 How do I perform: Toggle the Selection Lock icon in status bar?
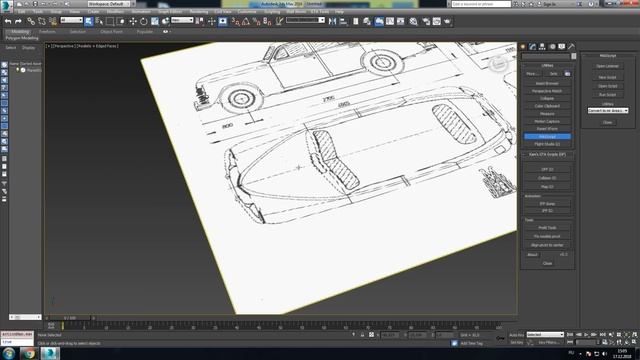pyautogui.click(x=362, y=335)
